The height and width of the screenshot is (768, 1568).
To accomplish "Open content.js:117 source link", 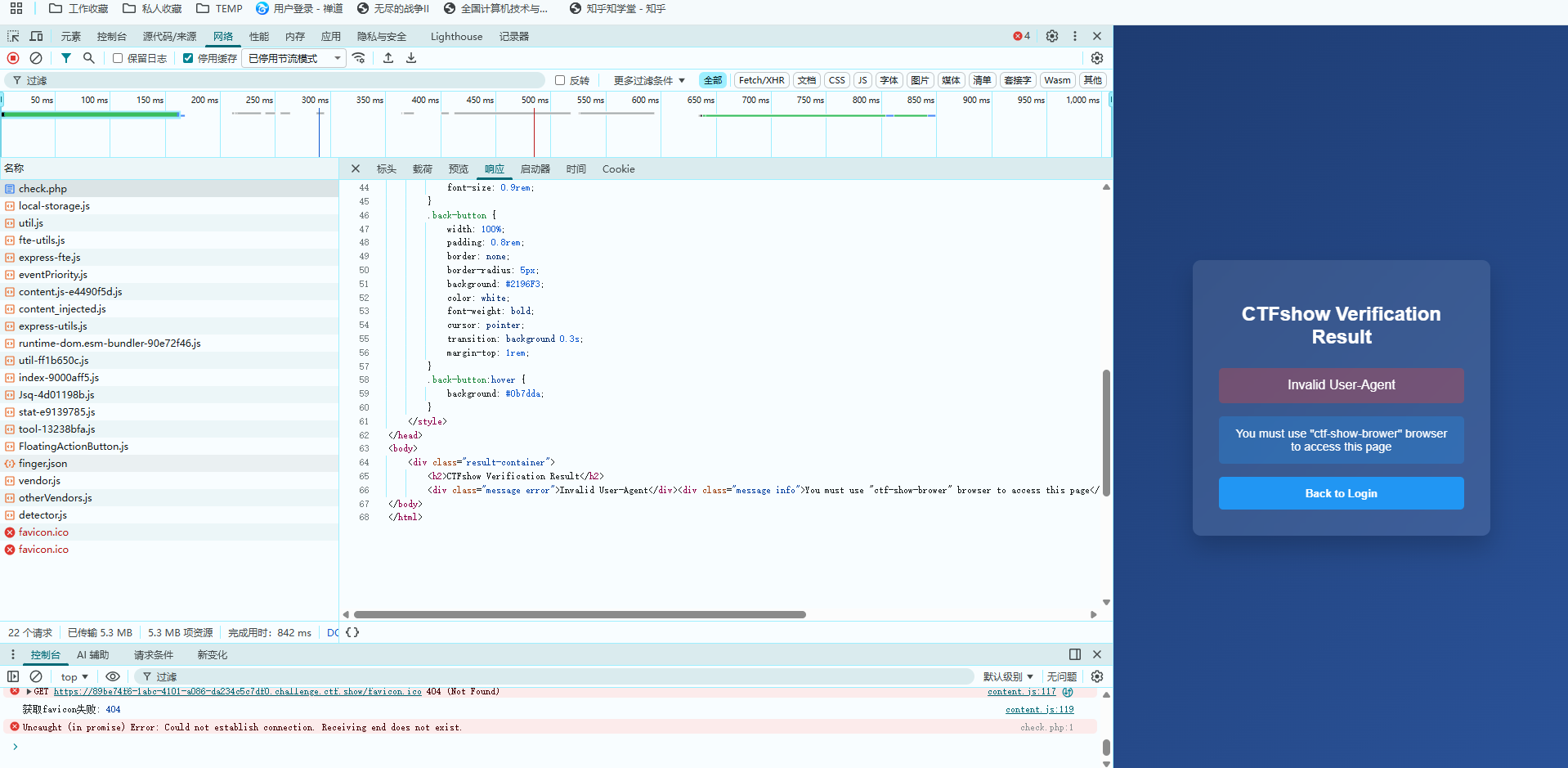I will click(1021, 692).
